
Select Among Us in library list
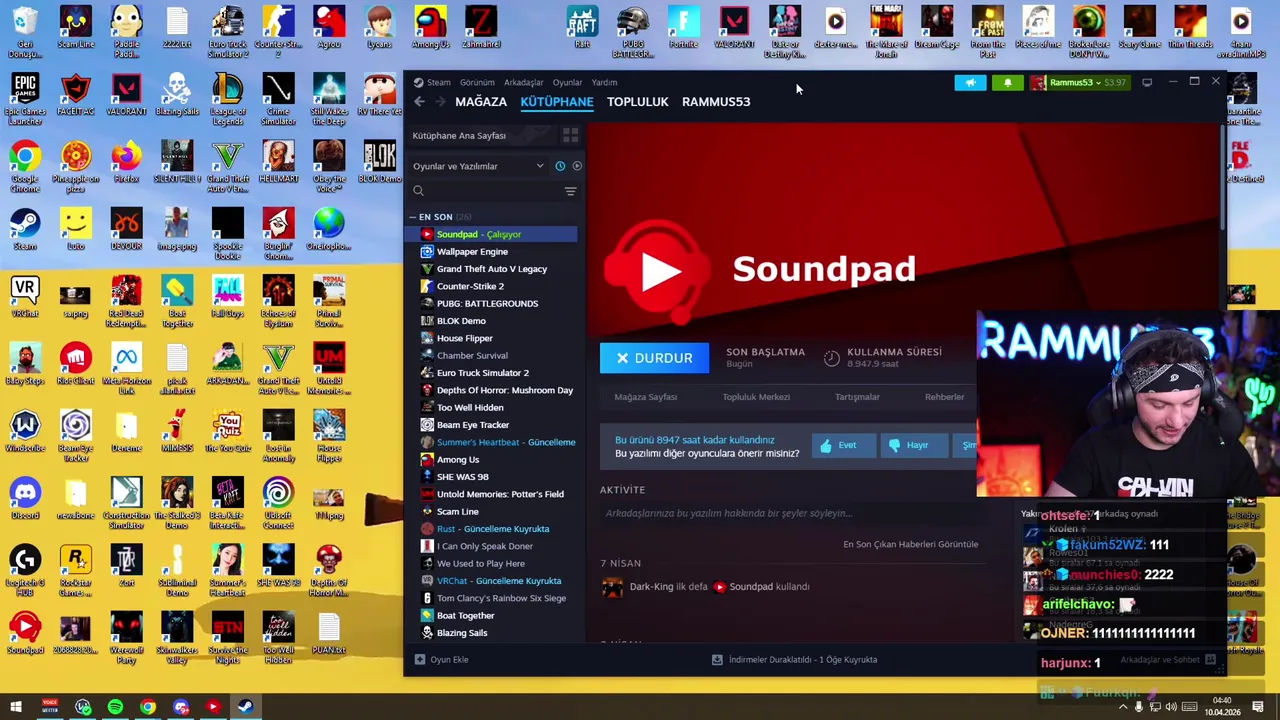tap(490, 459)
